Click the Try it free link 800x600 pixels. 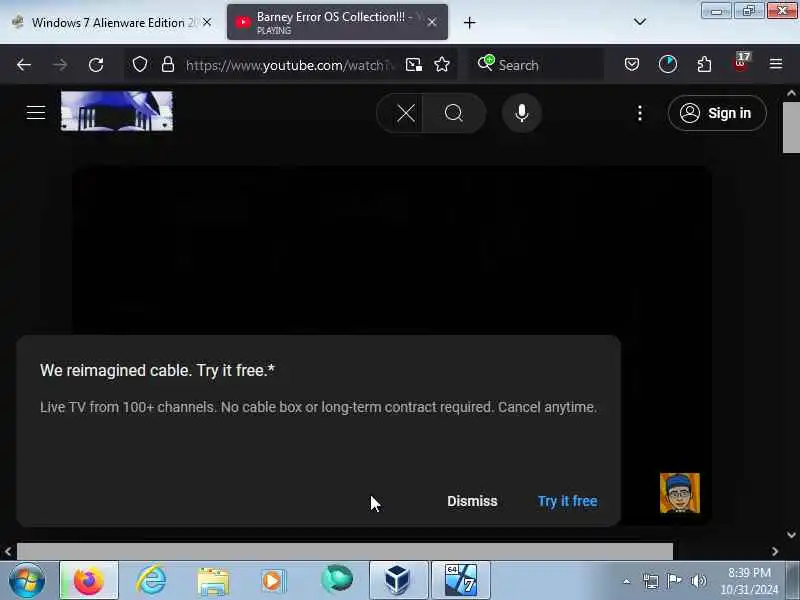click(567, 501)
